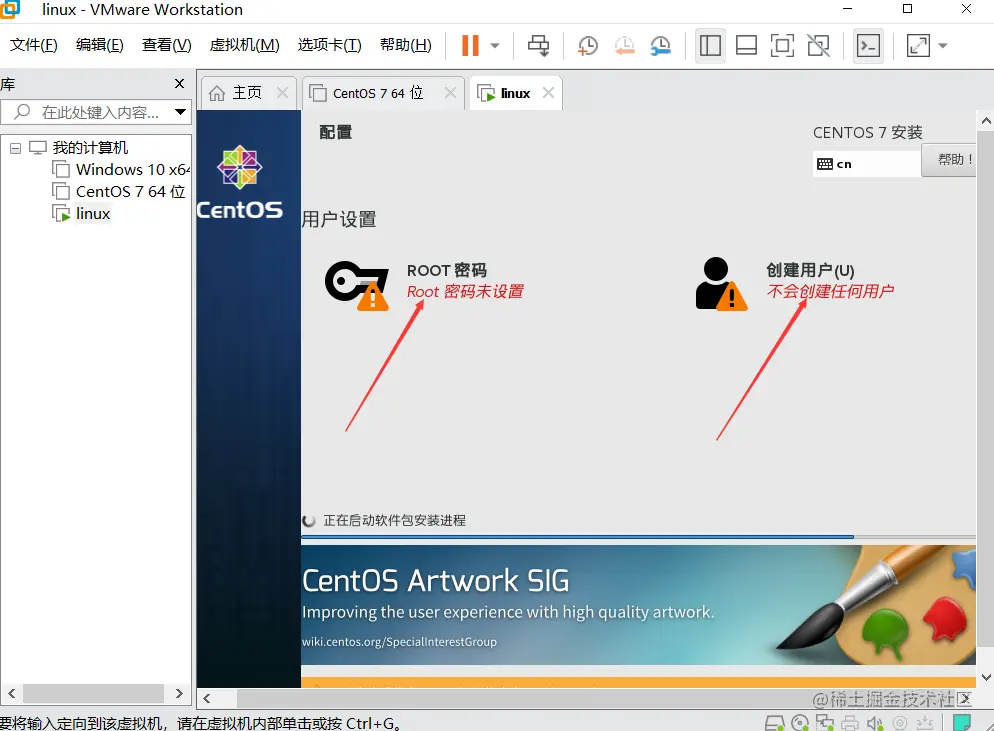
Task: Select Windows 10 x64 in library tree
Action: 132,170
